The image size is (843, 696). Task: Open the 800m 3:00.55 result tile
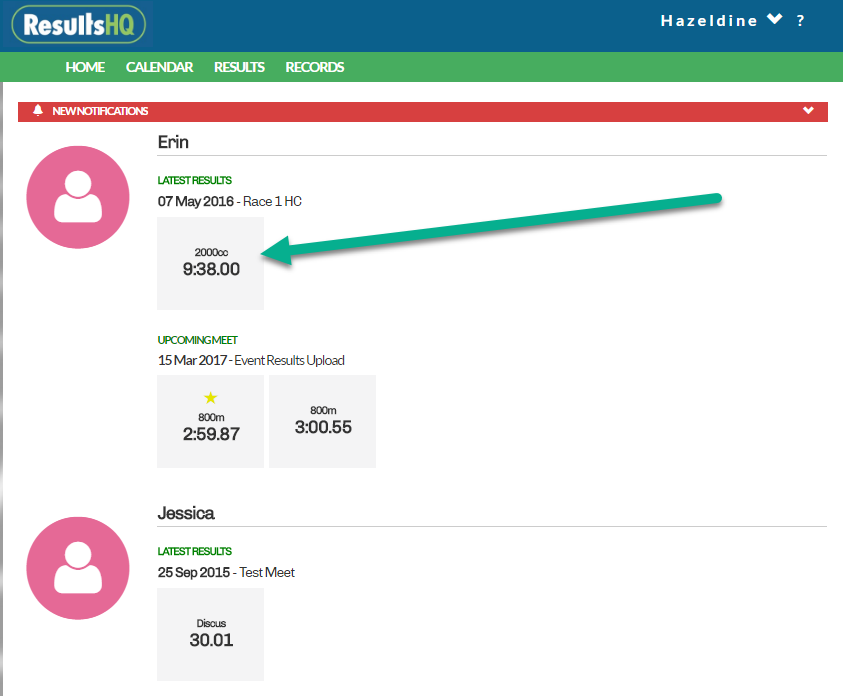point(323,421)
